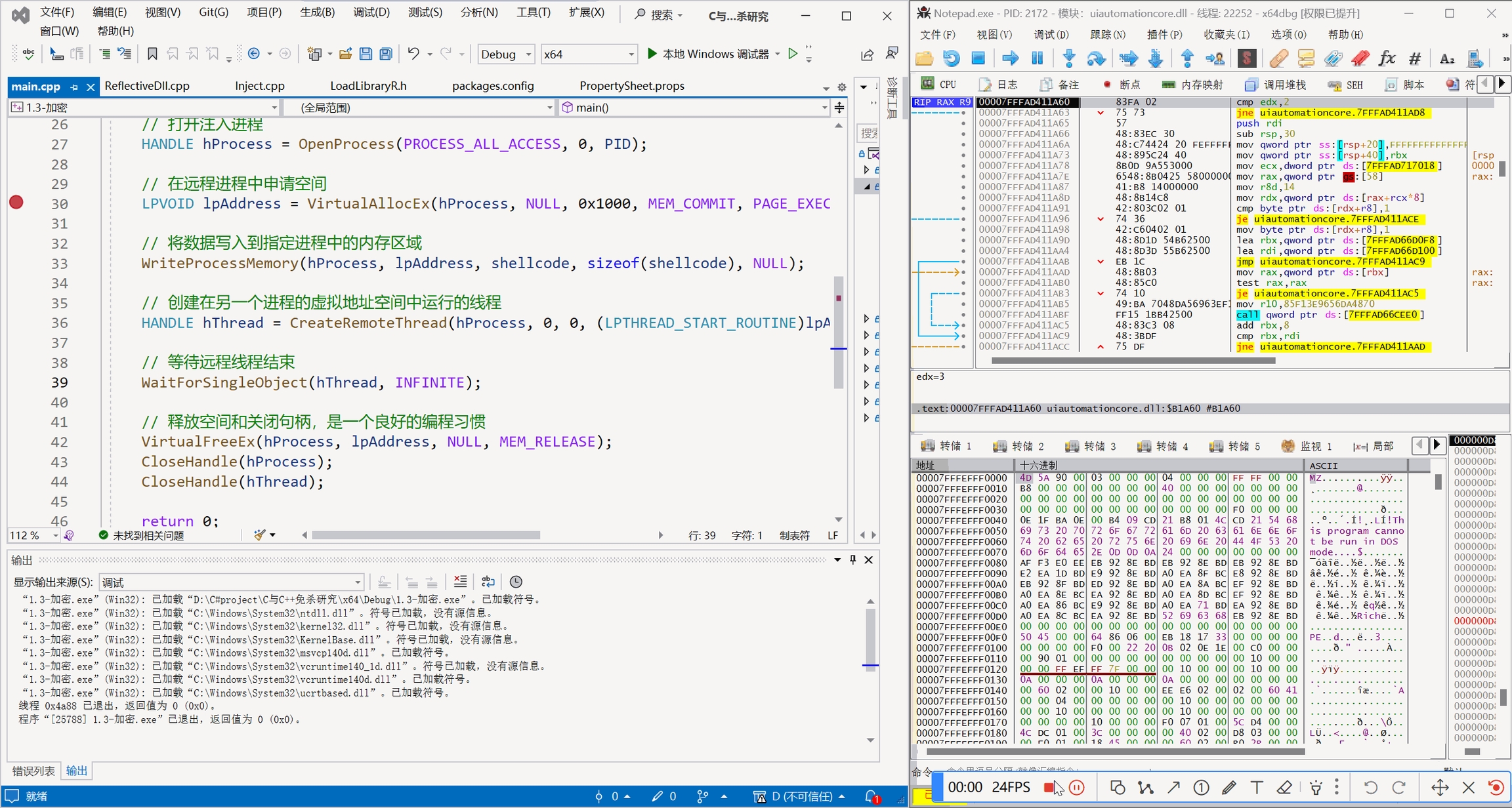
Task: Click the fx functions icon
Action: [1387, 58]
